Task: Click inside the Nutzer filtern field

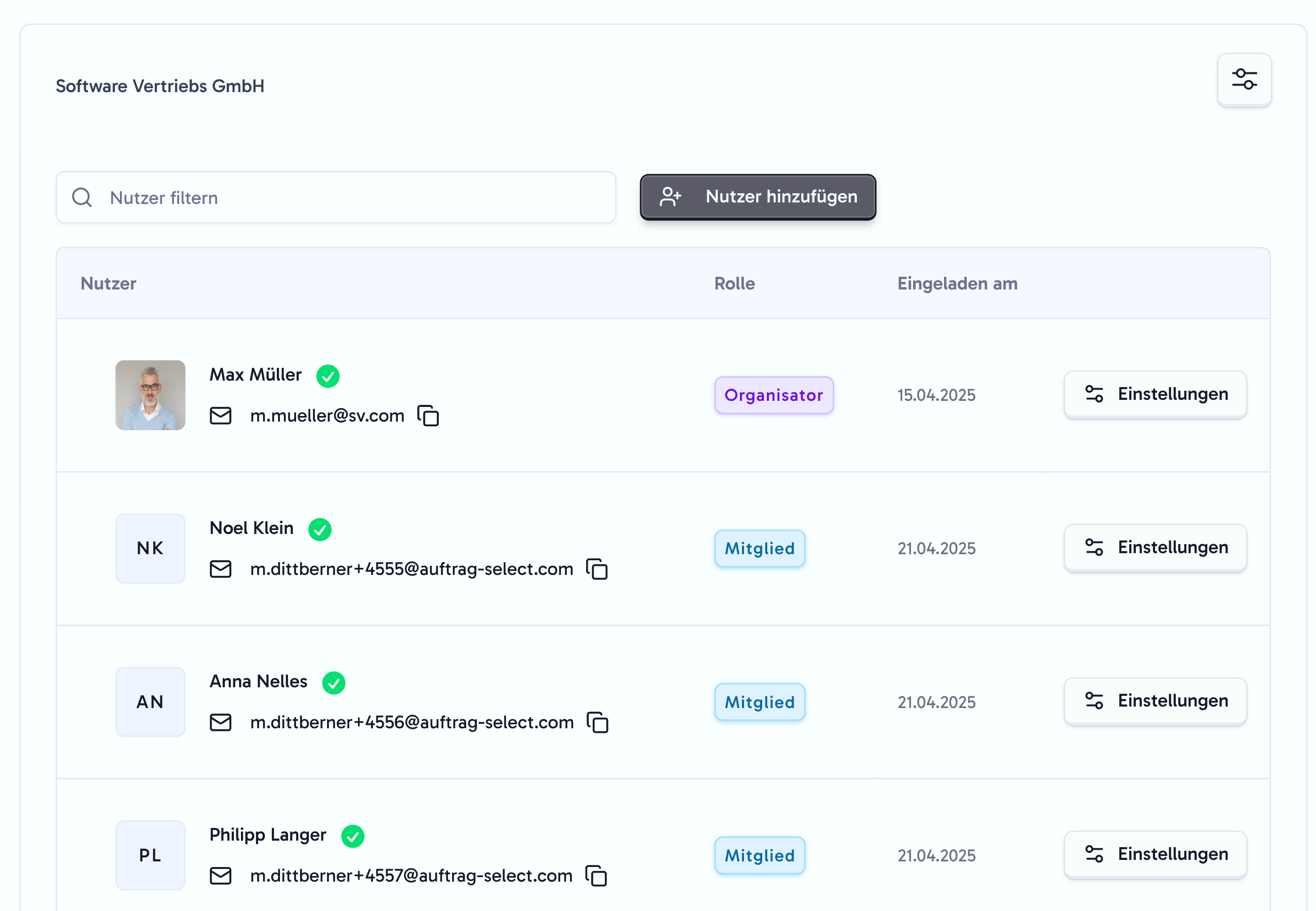Action: pyautogui.click(x=342, y=197)
